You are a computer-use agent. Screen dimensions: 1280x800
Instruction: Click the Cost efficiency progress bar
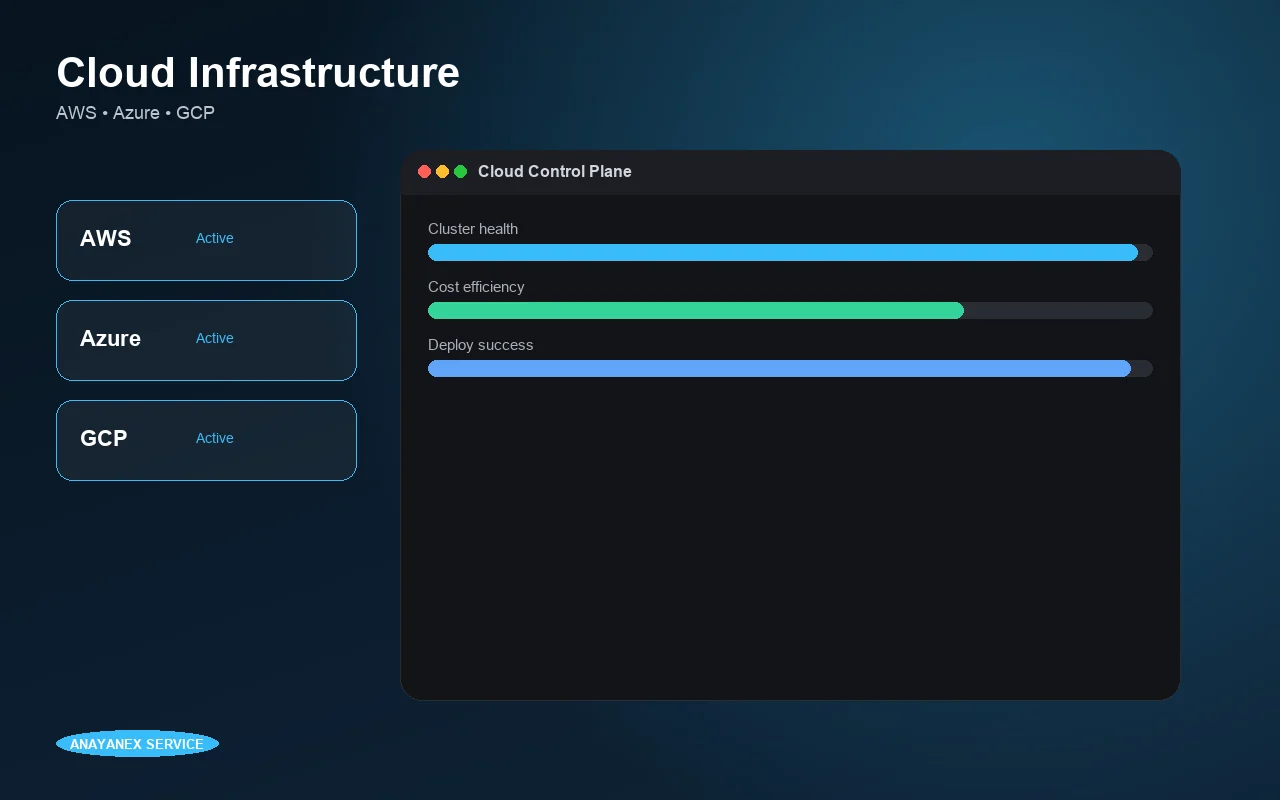click(x=790, y=310)
